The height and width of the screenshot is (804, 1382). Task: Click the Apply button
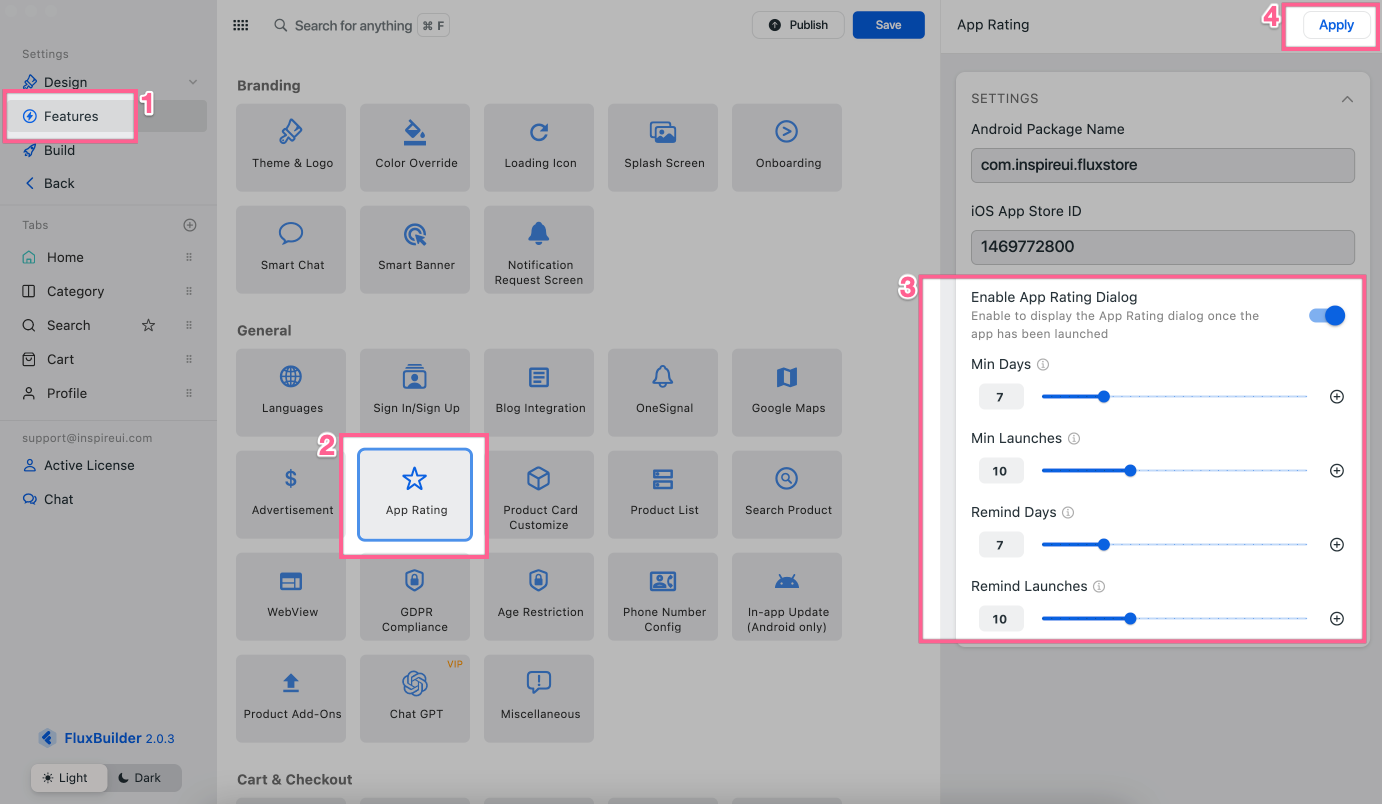tap(1335, 26)
